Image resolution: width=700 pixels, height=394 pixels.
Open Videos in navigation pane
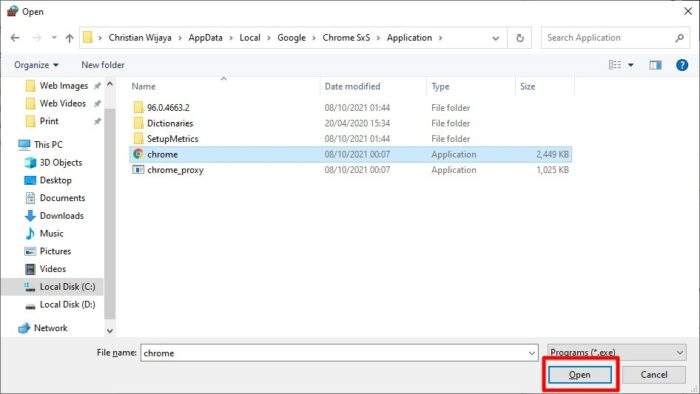click(52, 269)
